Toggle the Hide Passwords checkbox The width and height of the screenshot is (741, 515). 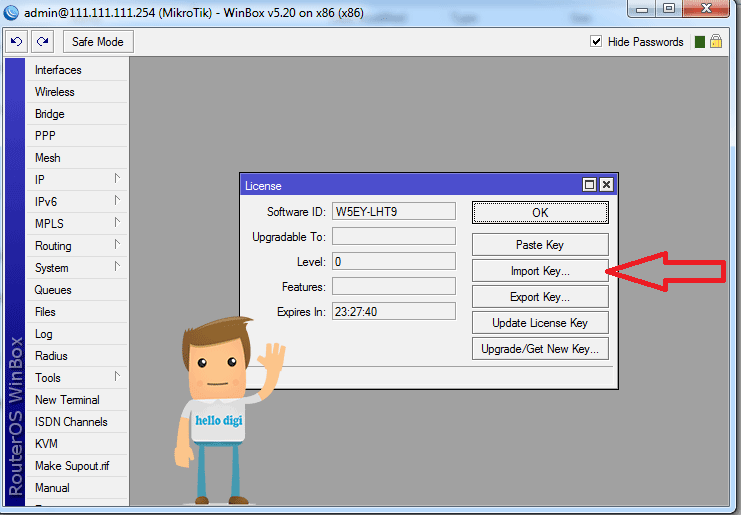click(596, 42)
